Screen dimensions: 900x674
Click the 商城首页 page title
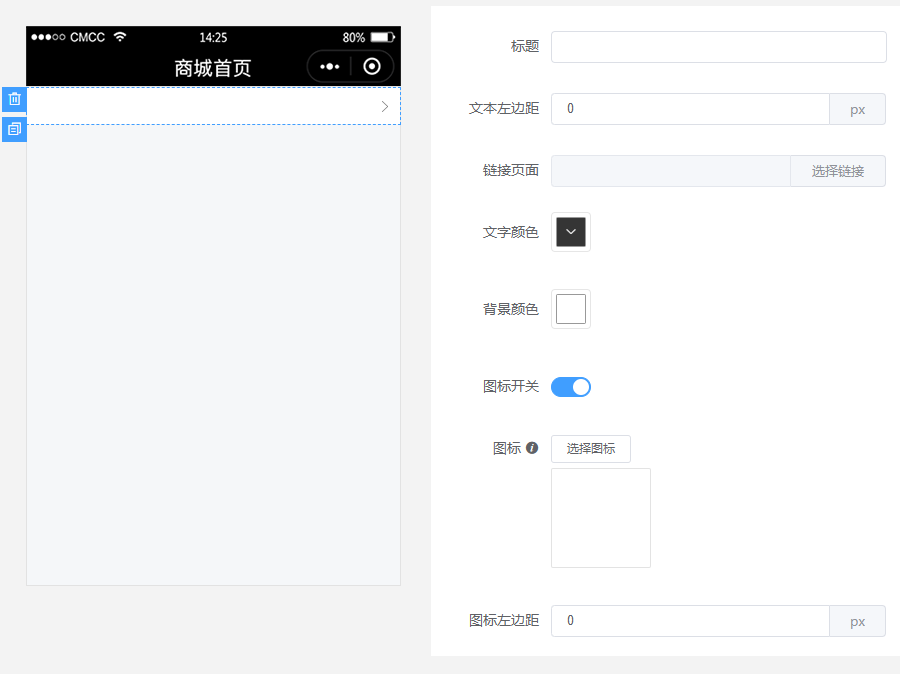[x=213, y=68]
